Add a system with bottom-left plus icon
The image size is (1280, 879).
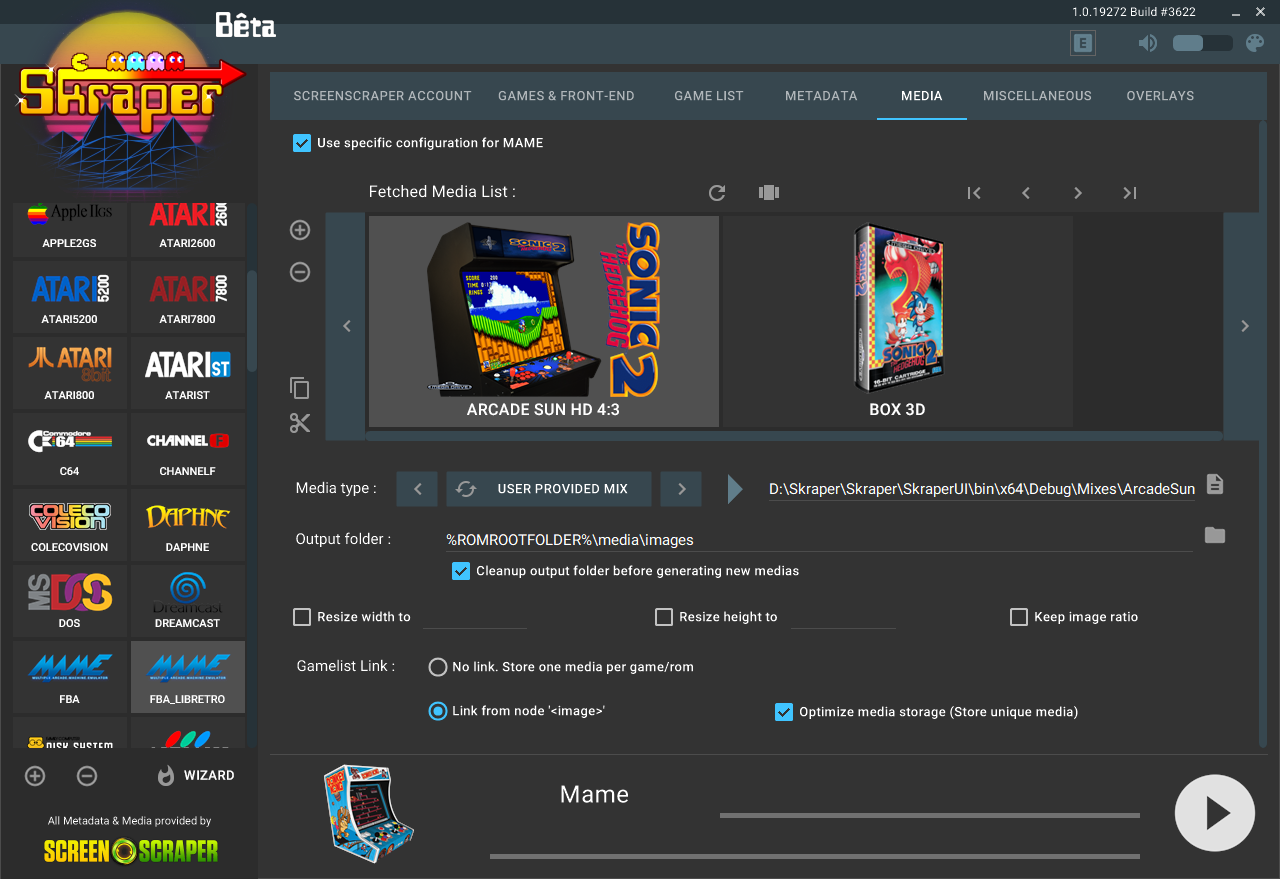(35, 776)
